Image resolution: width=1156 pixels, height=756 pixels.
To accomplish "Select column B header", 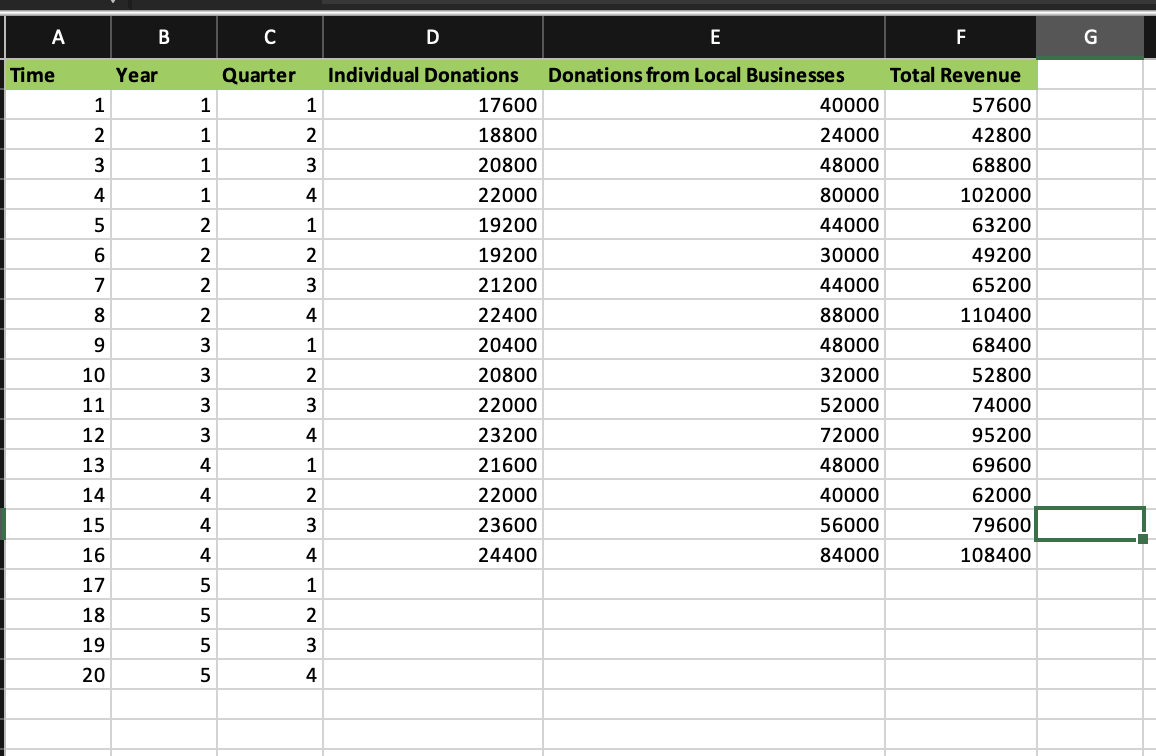I will 164,37.
